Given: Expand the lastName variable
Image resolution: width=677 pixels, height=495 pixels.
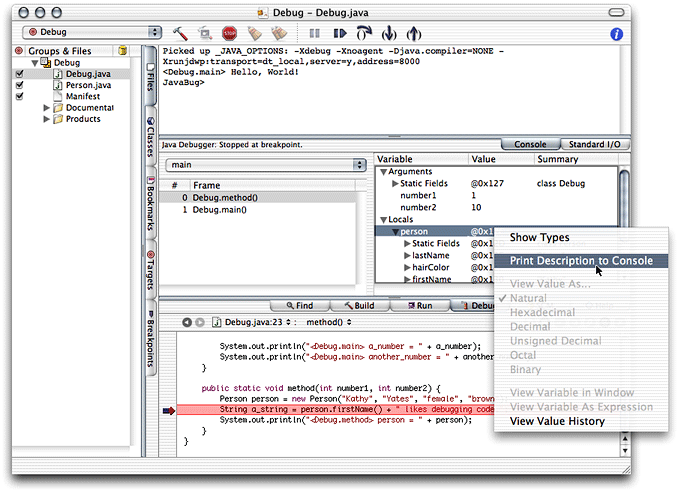Looking at the screenshot, I should pyautogui.click(x=407, y=256).
